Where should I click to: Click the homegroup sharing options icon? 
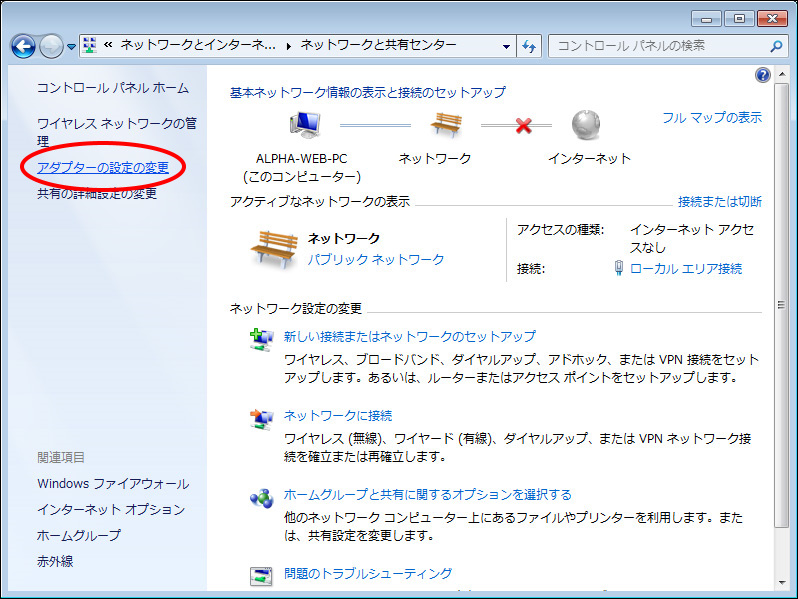tap(261, 498)
